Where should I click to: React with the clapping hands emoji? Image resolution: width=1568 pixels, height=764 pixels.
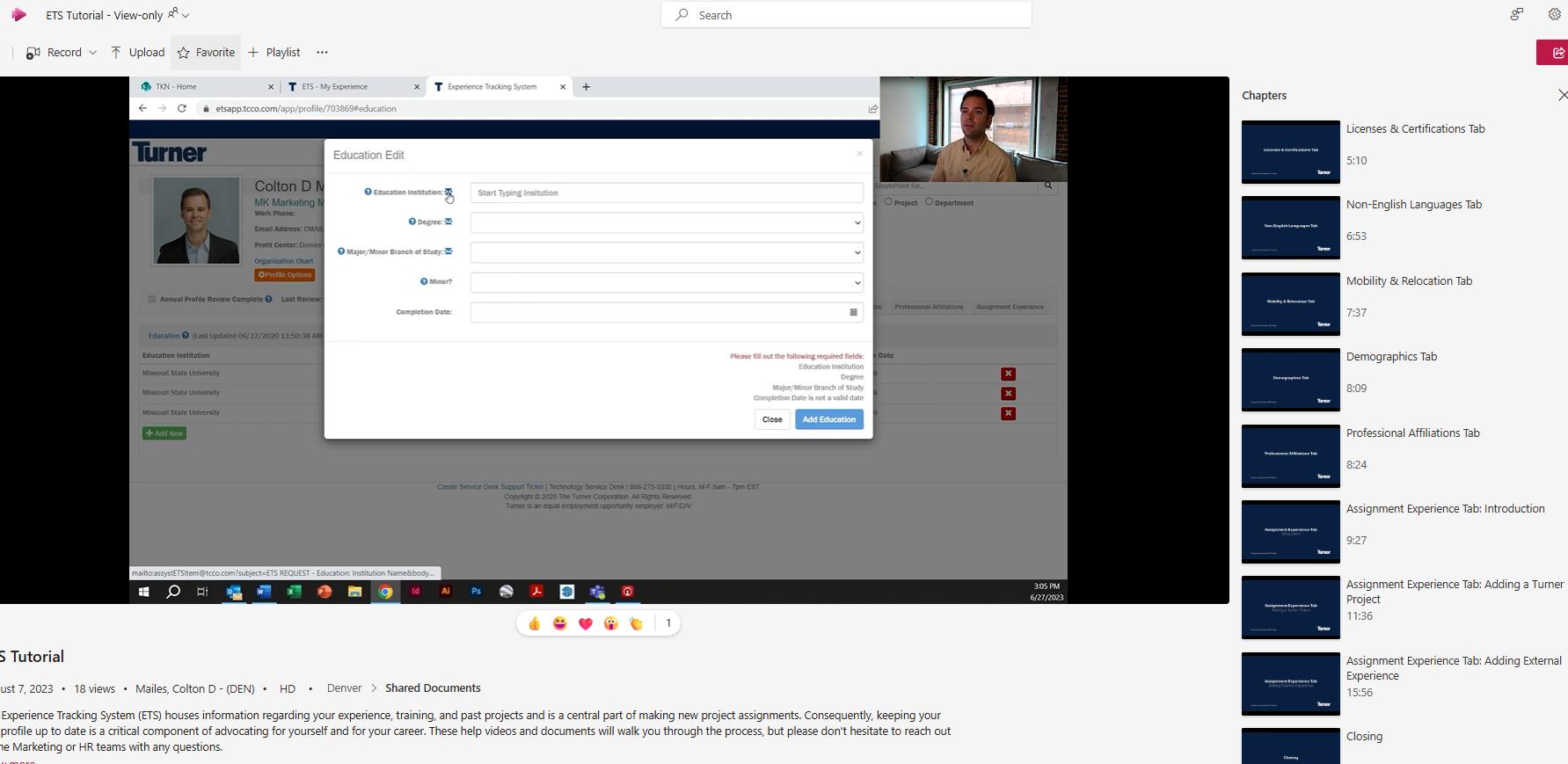637,624
